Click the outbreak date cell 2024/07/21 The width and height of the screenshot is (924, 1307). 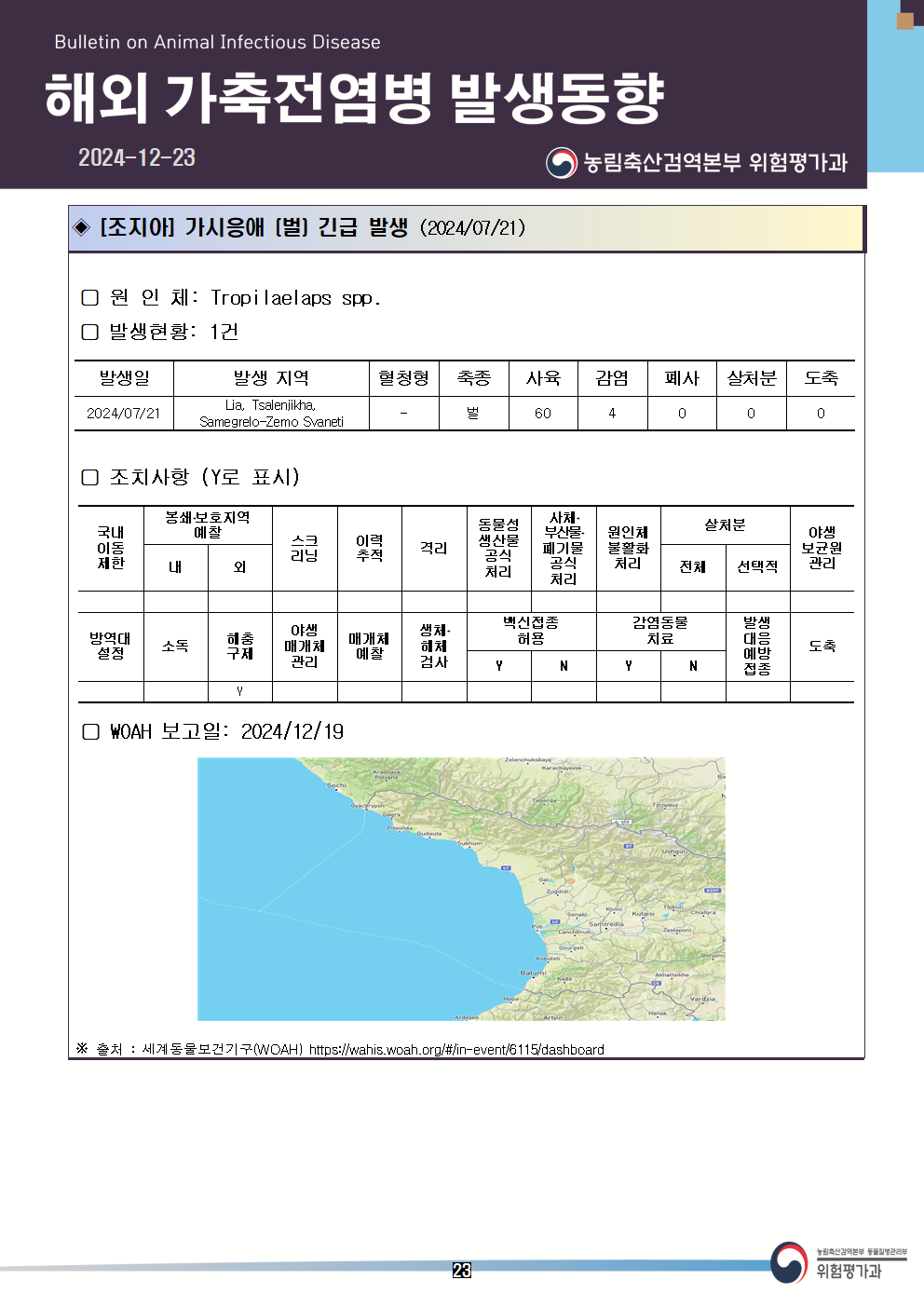(124, 414)
